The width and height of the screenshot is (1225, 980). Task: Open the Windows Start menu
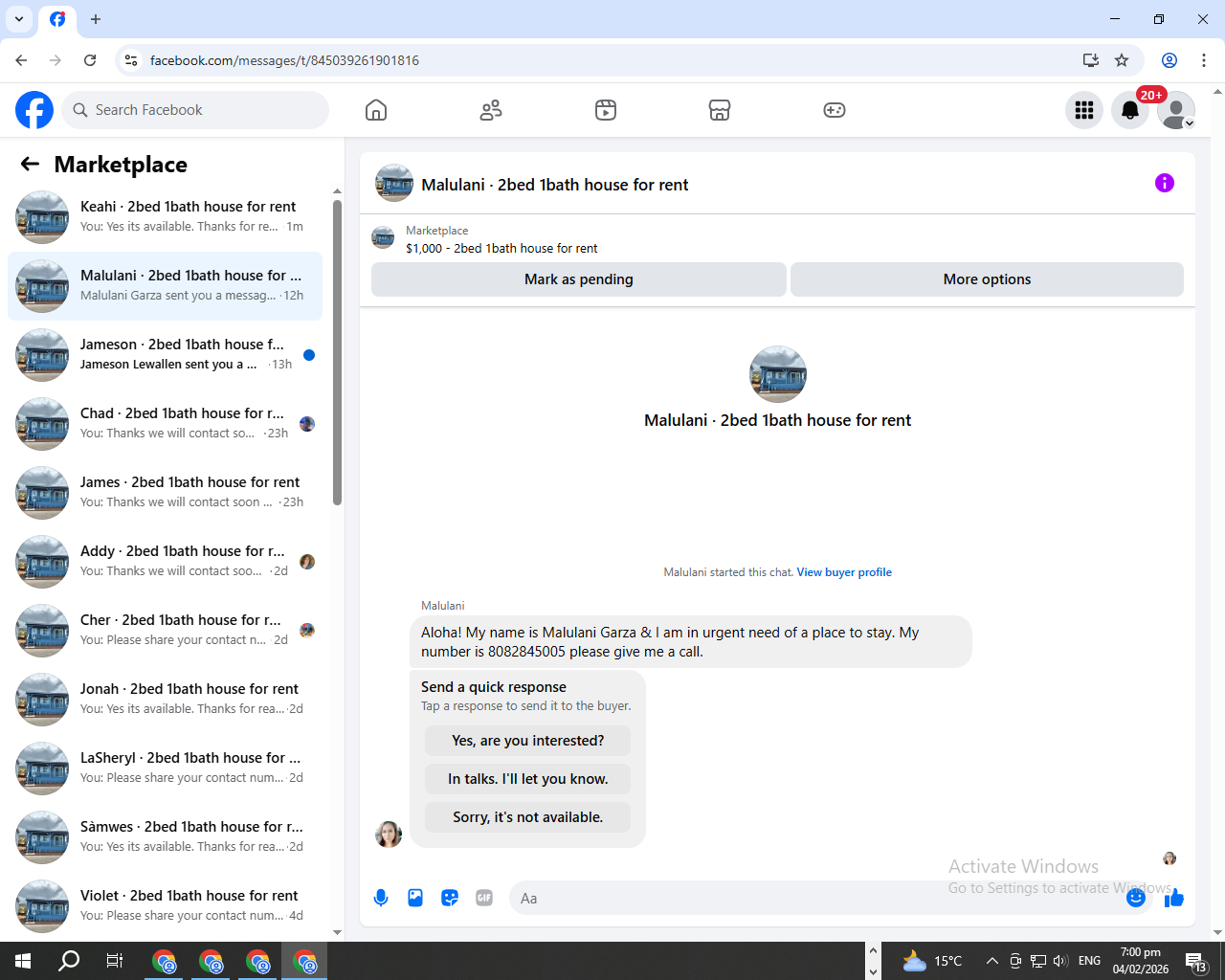pyautogui.click(x=23, y=961)
